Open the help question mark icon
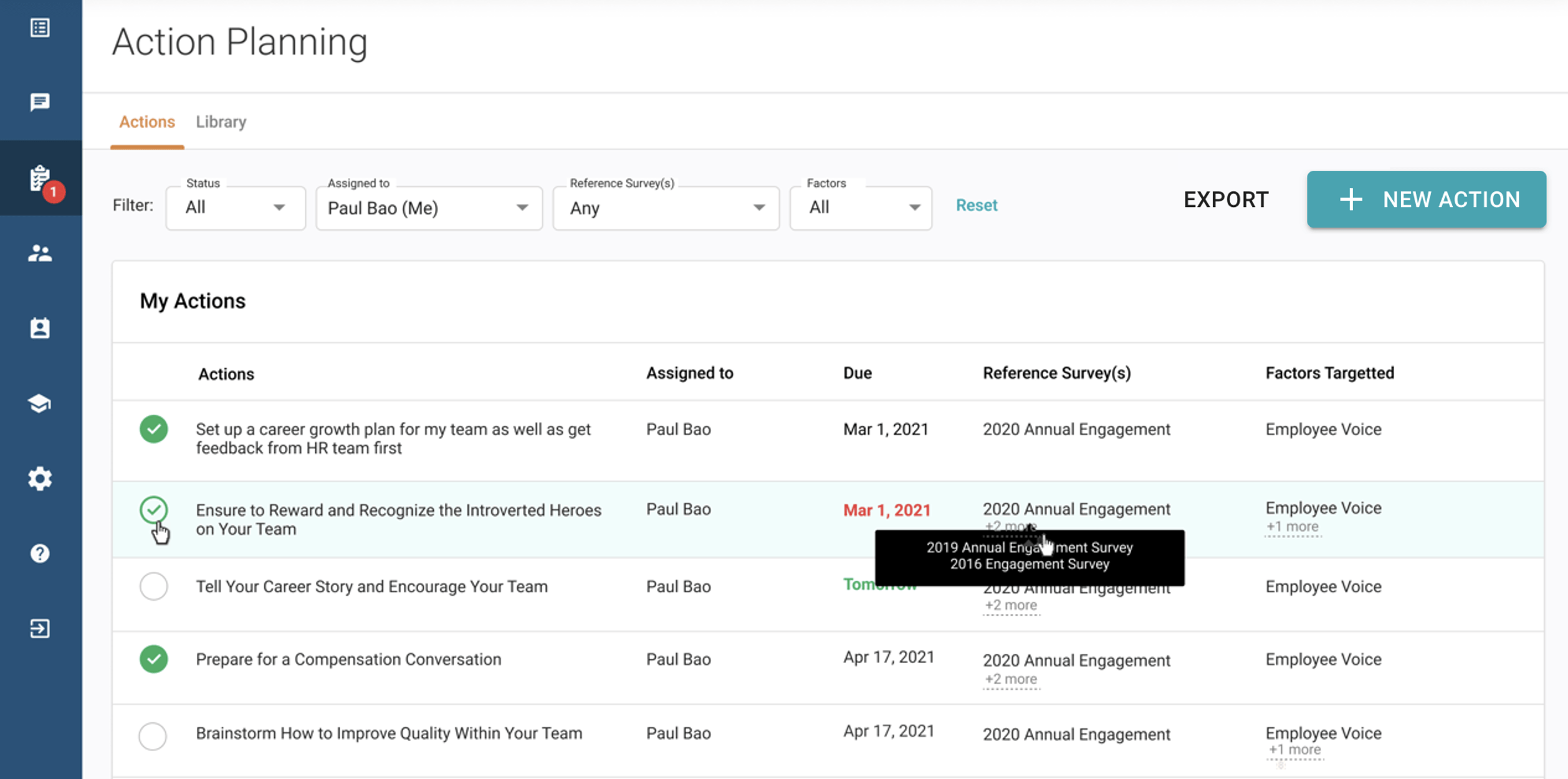The height and width of the screenshot is (779, 1568). (40, 553)
